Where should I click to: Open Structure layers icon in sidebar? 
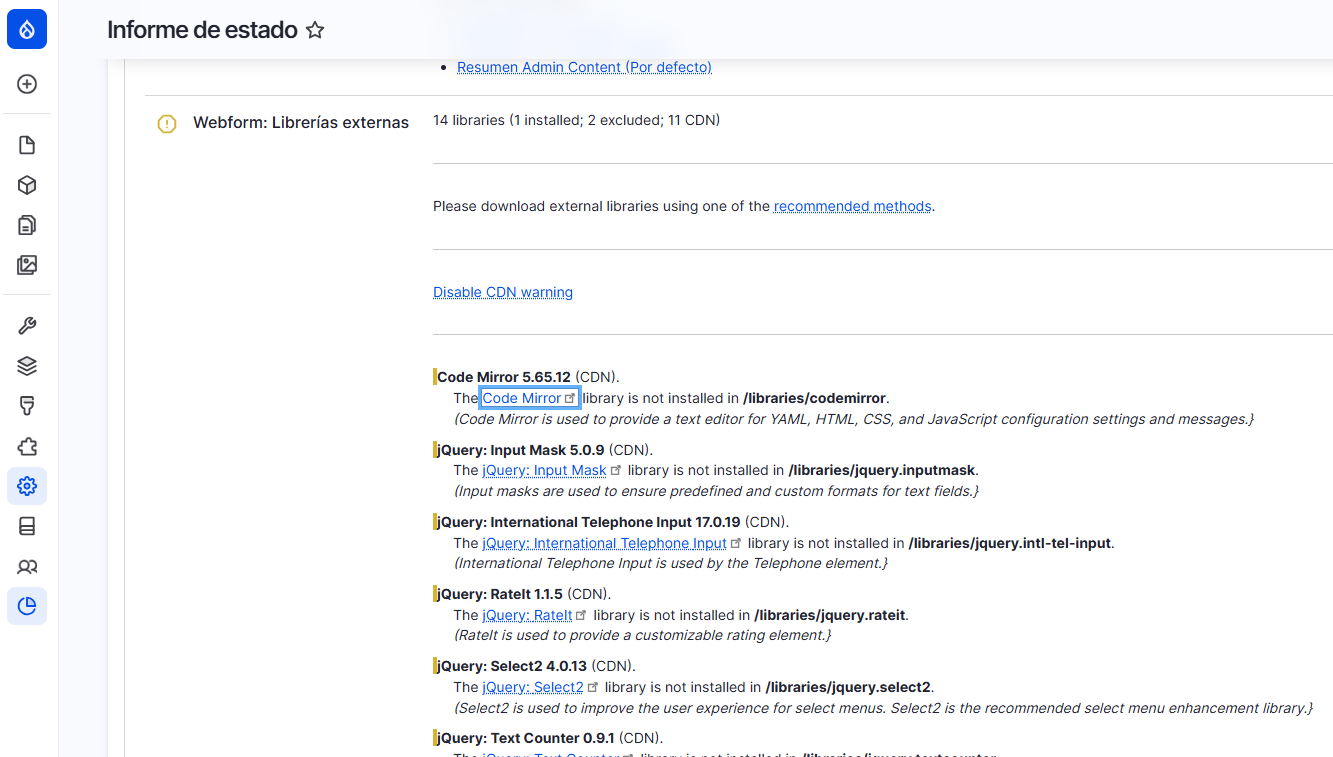click(x=27, y=366)
